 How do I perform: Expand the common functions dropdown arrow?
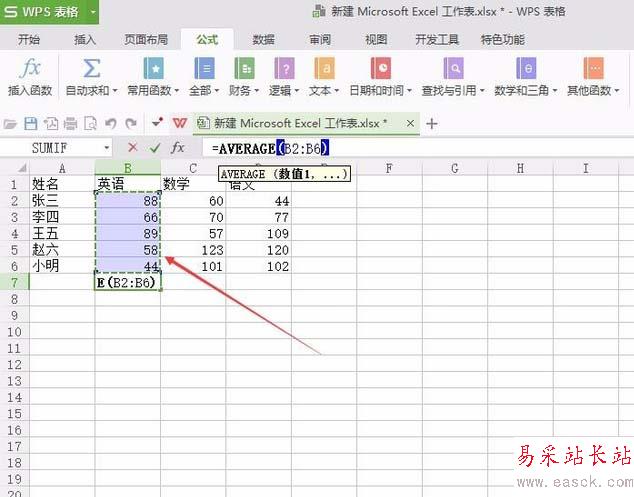176,91
